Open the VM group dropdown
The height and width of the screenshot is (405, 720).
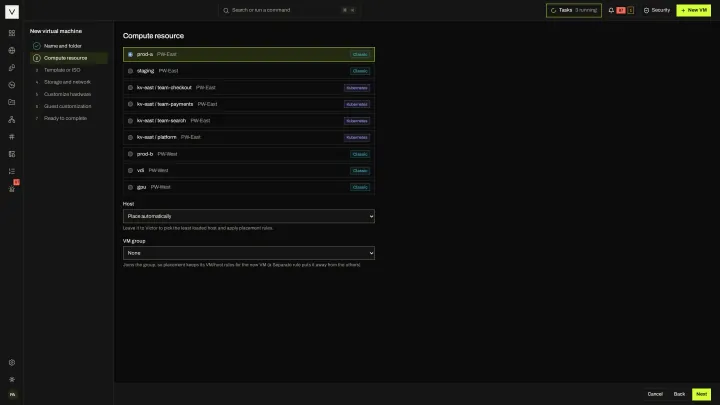click(248, 253)
